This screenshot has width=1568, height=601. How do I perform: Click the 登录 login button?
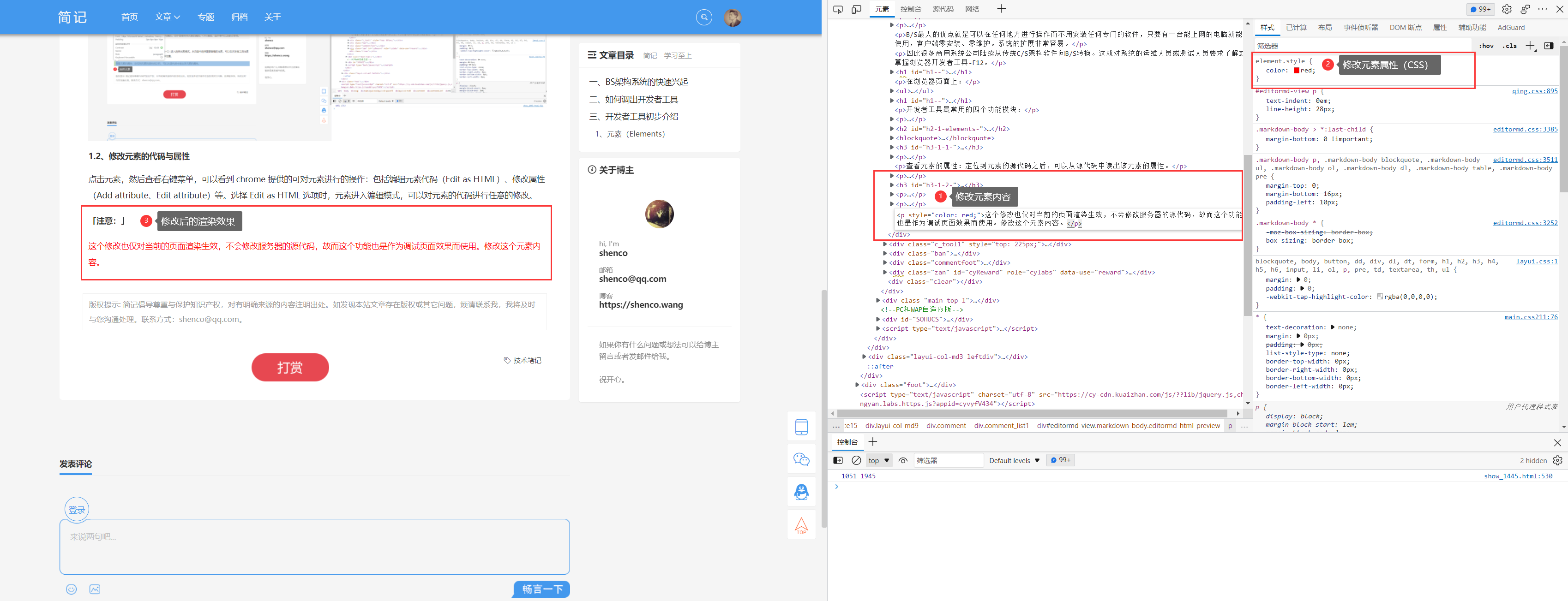pyautogui.click(x=77, y=510)
